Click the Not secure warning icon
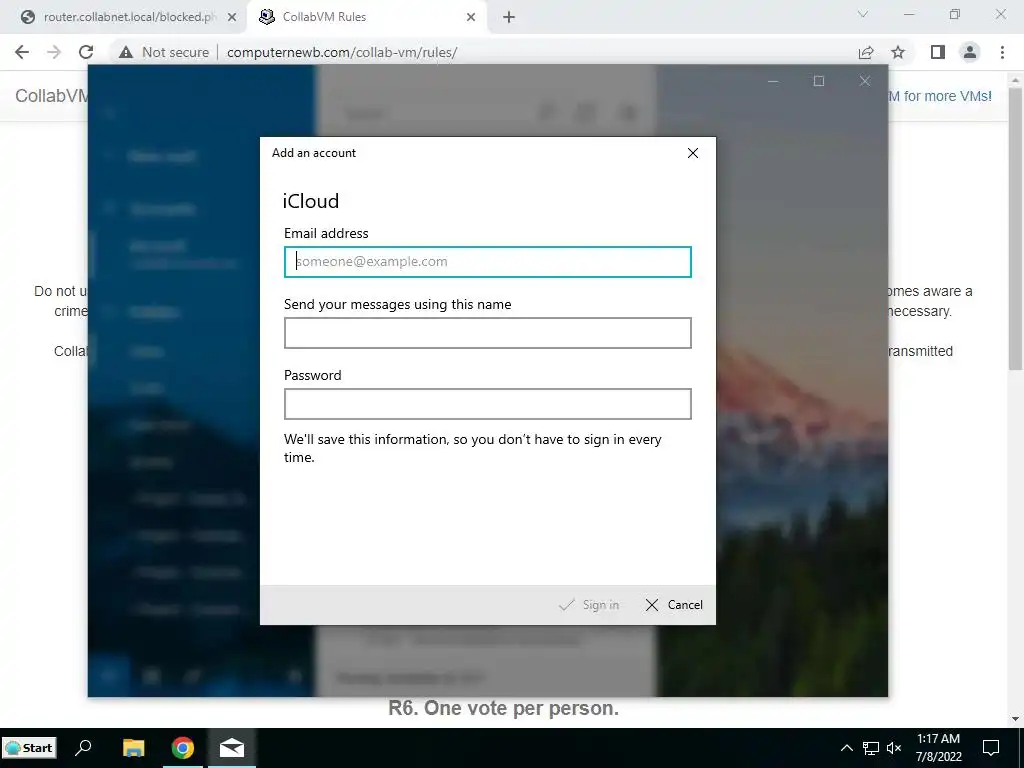This screenshot has height=768, width=1024. click(x=126, y=52)
